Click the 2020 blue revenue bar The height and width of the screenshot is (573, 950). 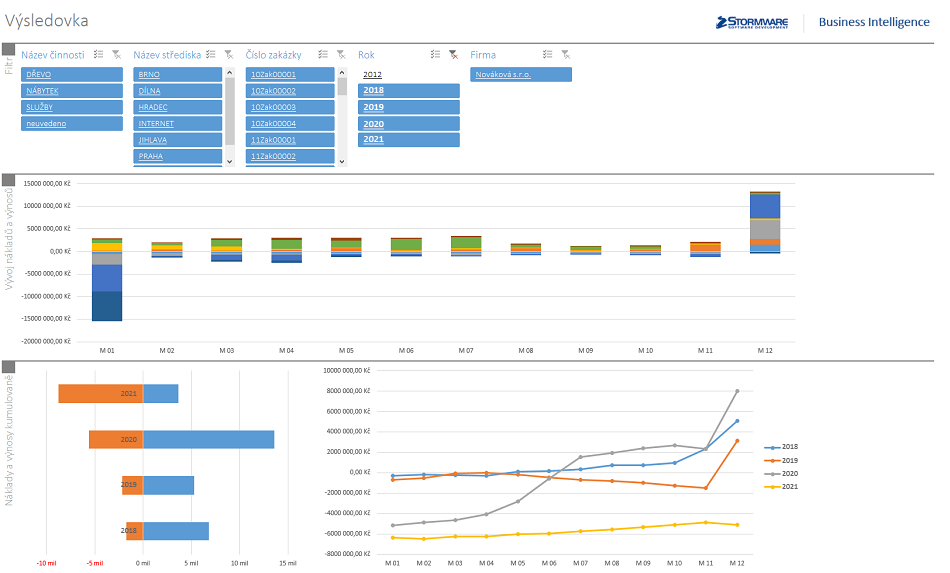pyautogui.click(x=208, y=440)
